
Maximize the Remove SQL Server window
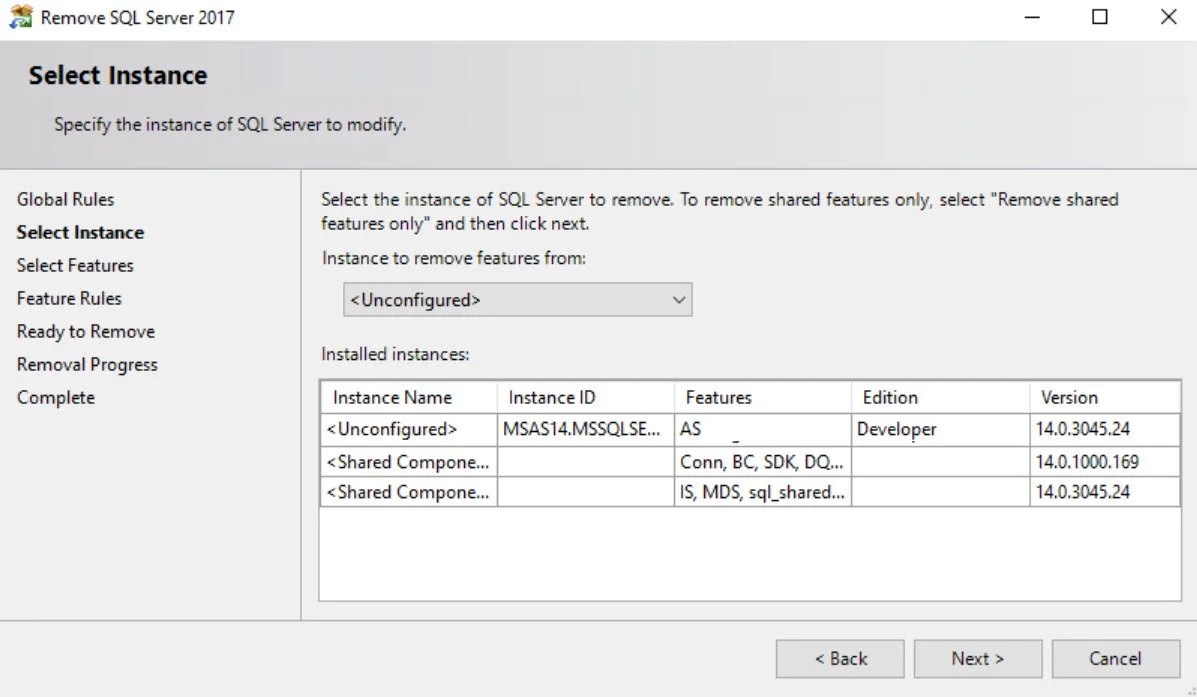[1099, 17]
